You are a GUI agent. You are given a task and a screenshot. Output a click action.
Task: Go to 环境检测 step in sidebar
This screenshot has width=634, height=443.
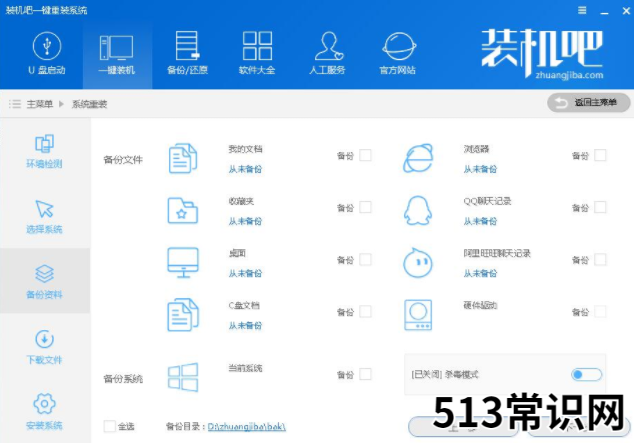tap(44, 151)
